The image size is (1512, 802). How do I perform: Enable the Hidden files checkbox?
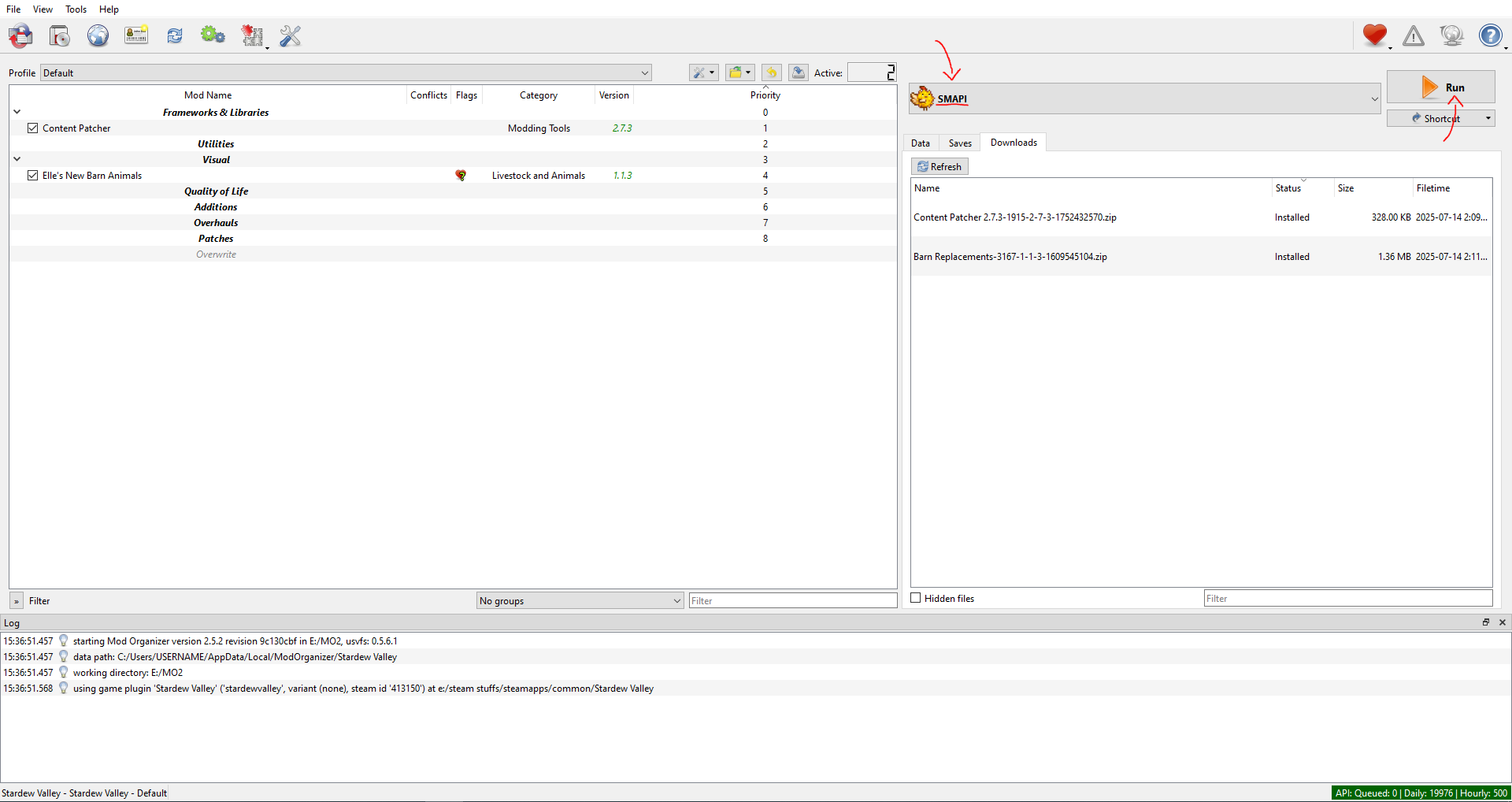(916, 598)
